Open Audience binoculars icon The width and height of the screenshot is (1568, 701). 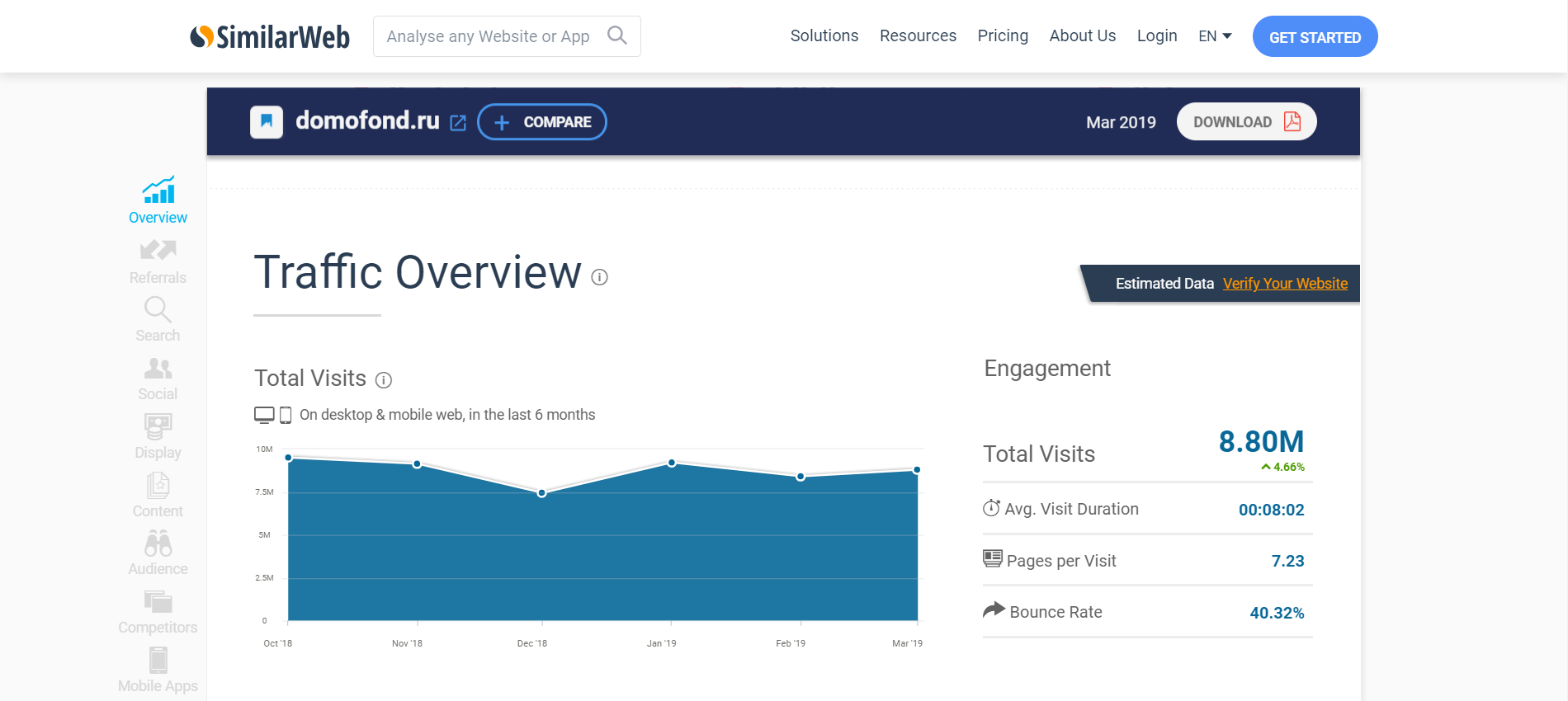[x=158, y=544]
